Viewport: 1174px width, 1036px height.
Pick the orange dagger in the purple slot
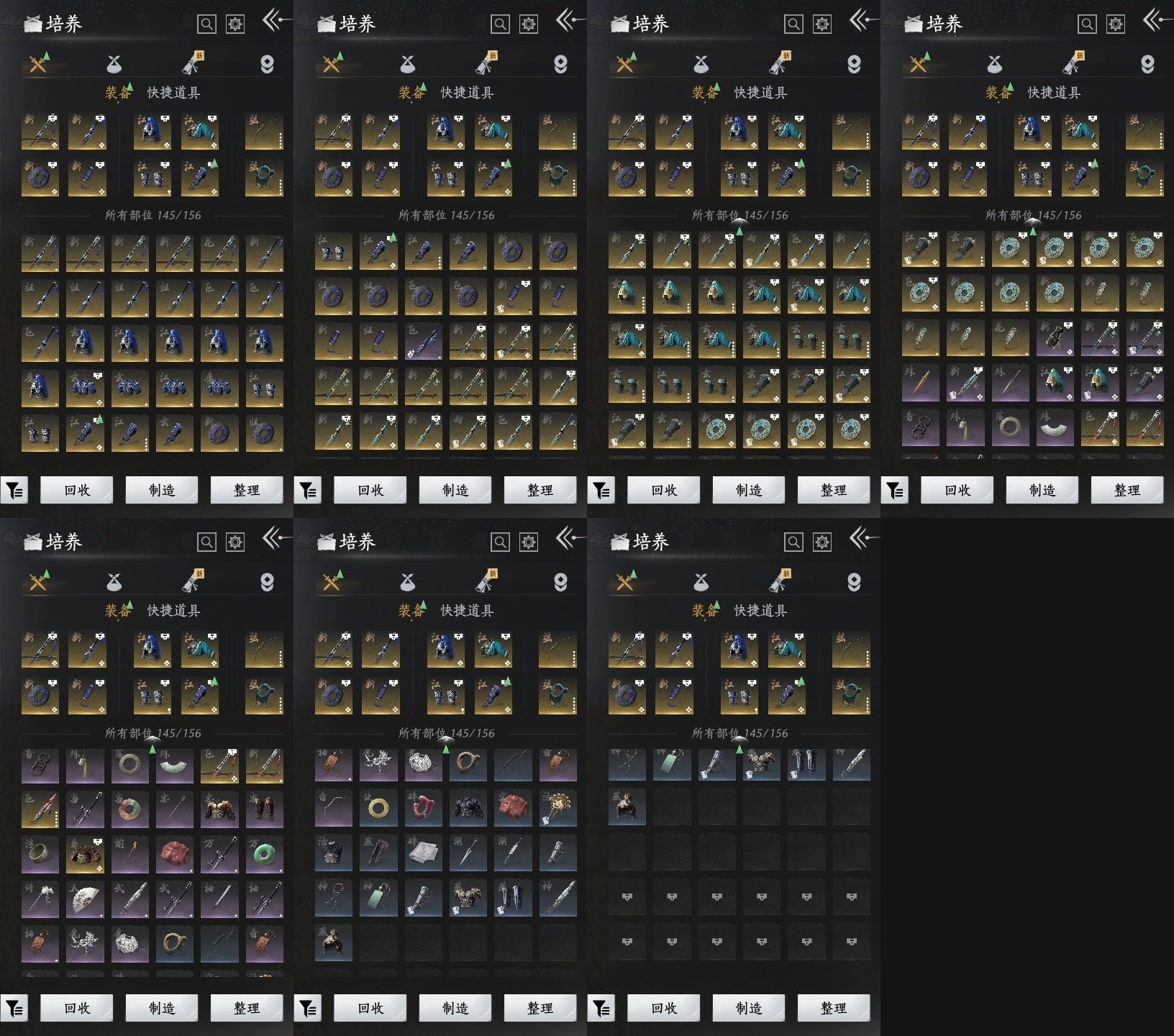(920, 382)
